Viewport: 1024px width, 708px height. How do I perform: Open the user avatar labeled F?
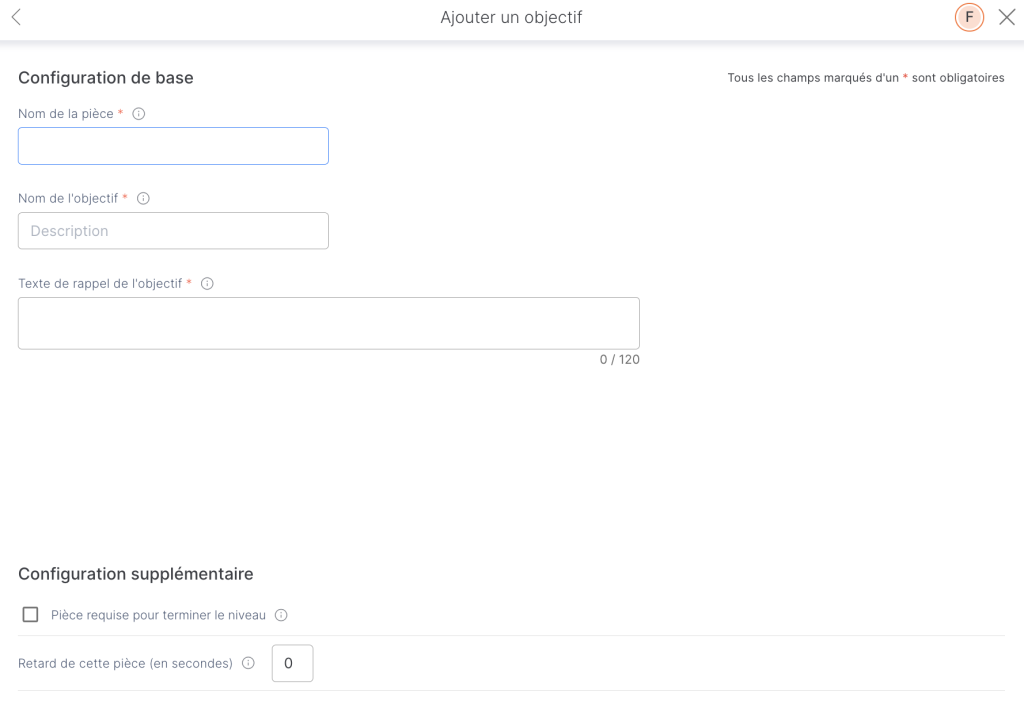click(x=969, y=17)
